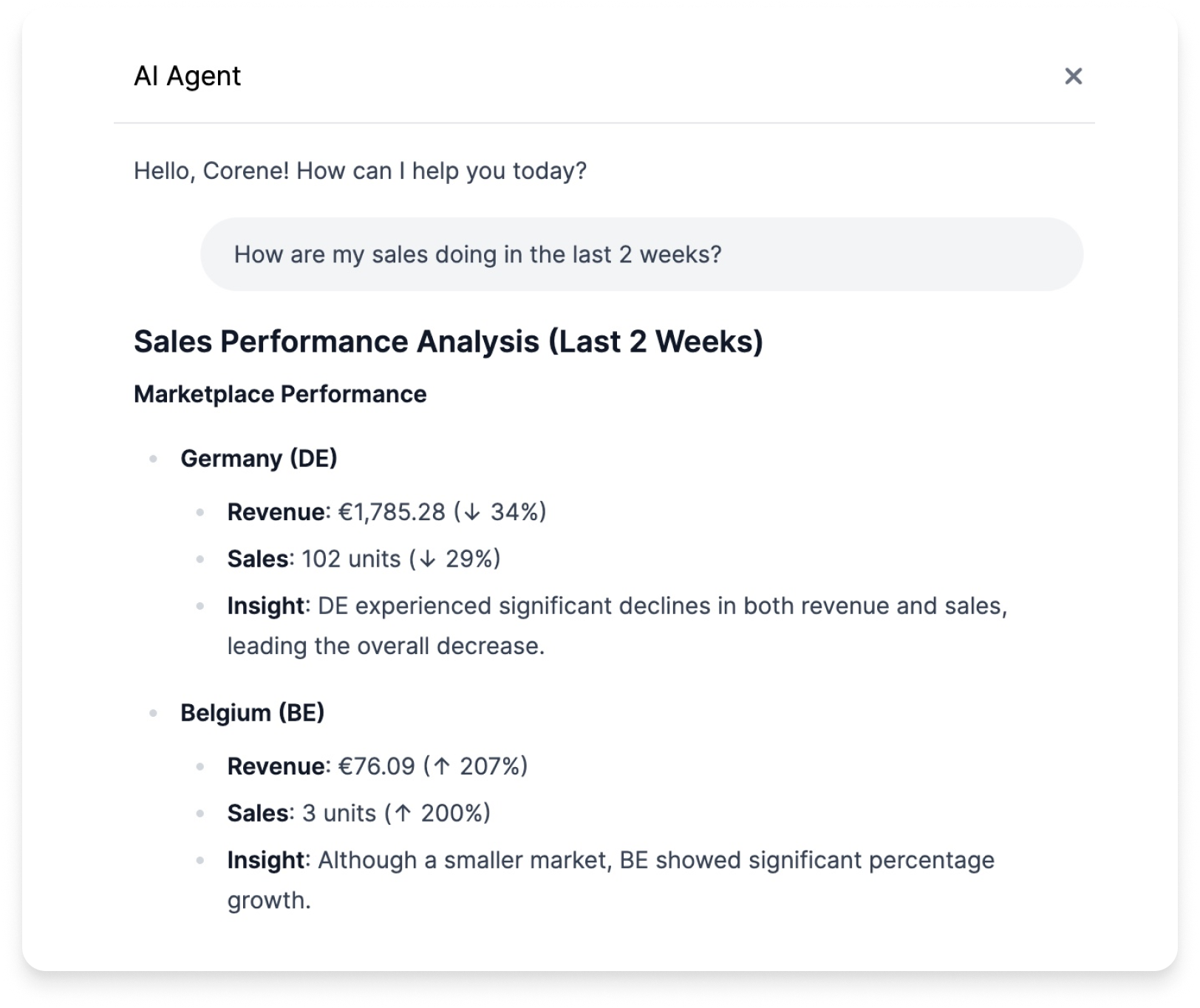Click the down arrow beside 34%
The height and width of the screenshot is (1008, 1200).
472,512
